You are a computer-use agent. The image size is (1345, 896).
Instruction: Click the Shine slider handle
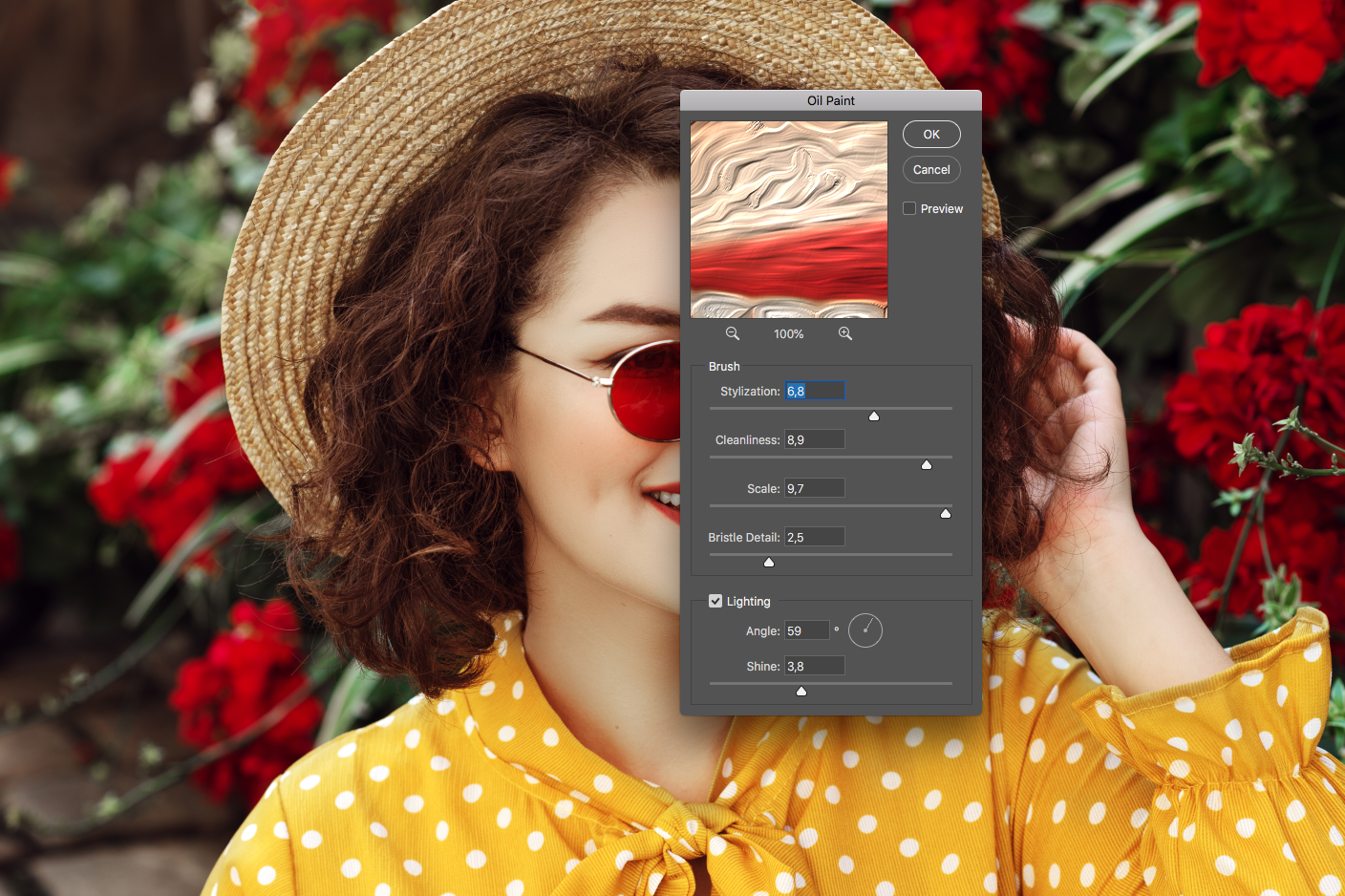[x=801, y=692]
